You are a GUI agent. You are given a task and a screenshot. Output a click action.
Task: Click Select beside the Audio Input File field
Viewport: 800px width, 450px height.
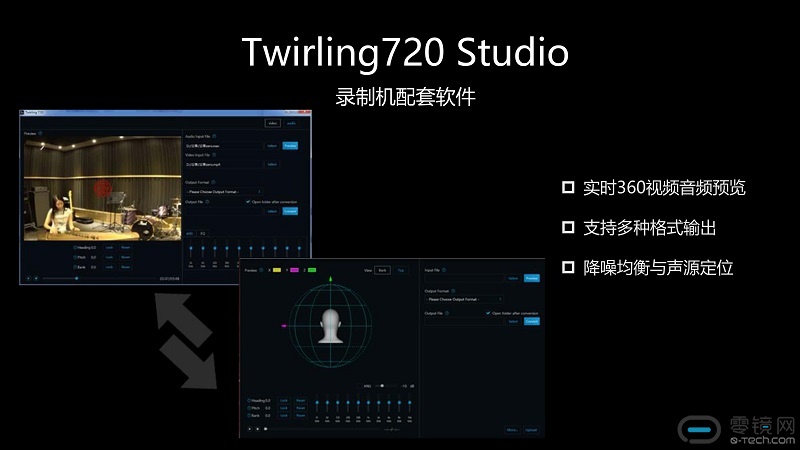[272, 146]
